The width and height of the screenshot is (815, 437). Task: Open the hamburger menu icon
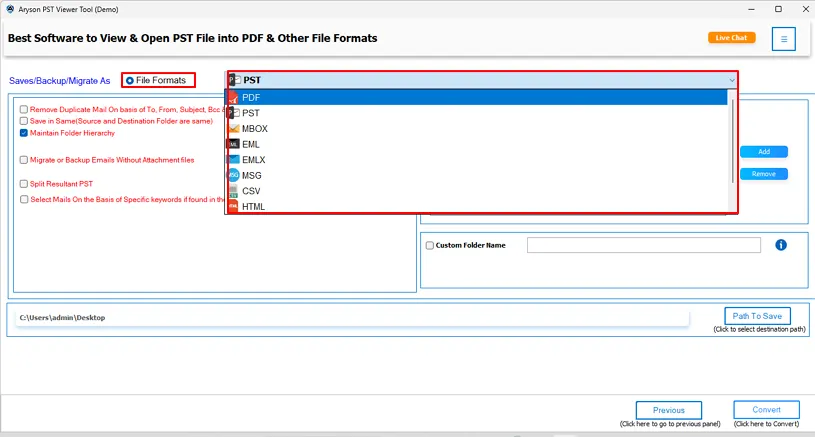coord(783,39)
